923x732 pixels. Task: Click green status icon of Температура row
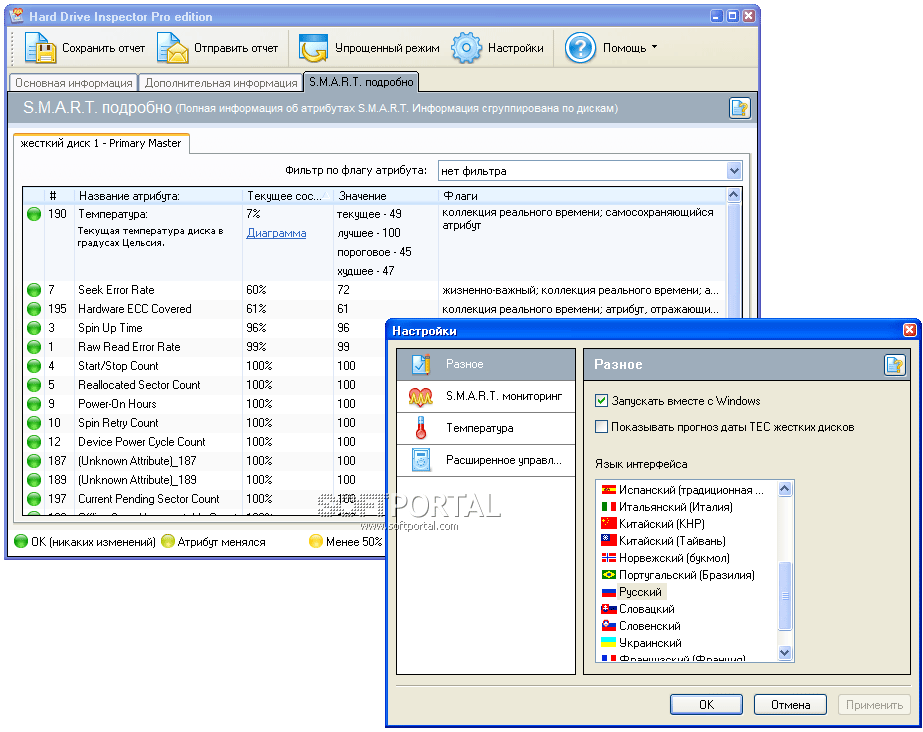34,214
